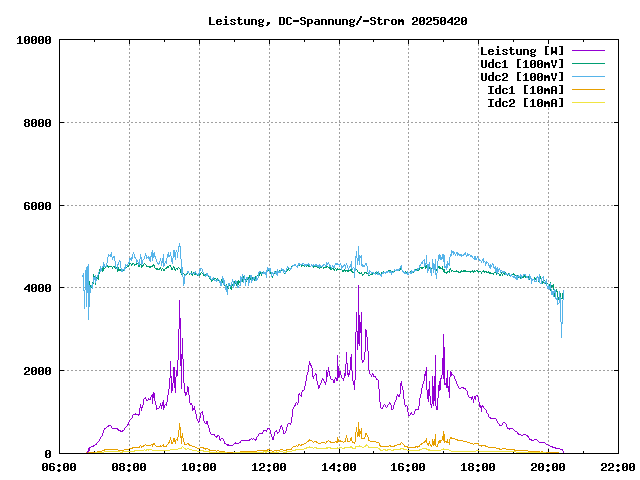Viewport: 640px width, 480px height.
Task: Click the purple Leistung legend line sample
Action: pos(588,50)
